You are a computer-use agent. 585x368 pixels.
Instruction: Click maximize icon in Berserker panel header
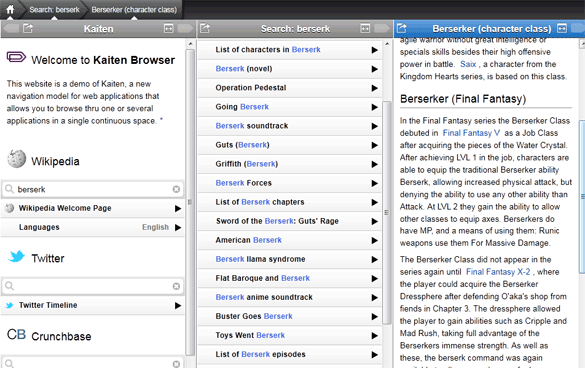[x=562, y=28]
